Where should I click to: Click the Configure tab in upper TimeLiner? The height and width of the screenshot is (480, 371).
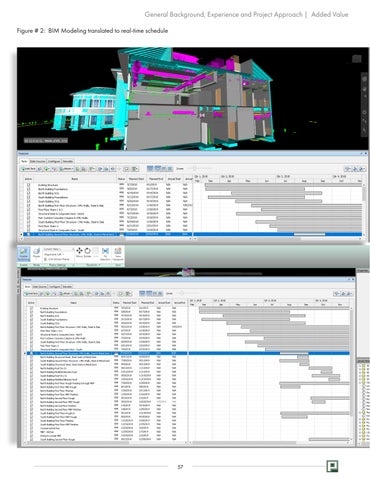coord(54,161)
